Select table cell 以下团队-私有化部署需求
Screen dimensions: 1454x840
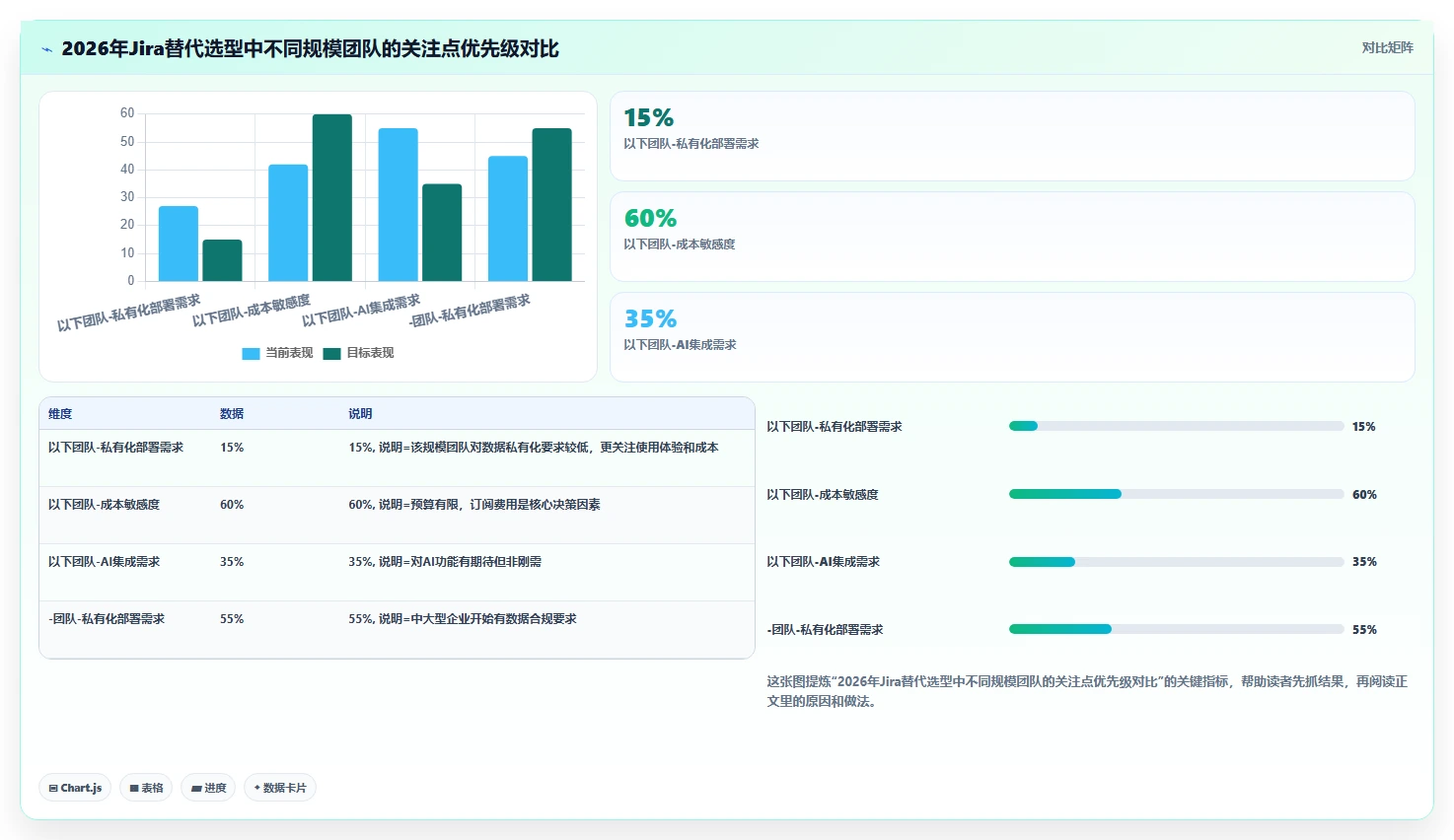coord(115,448)
